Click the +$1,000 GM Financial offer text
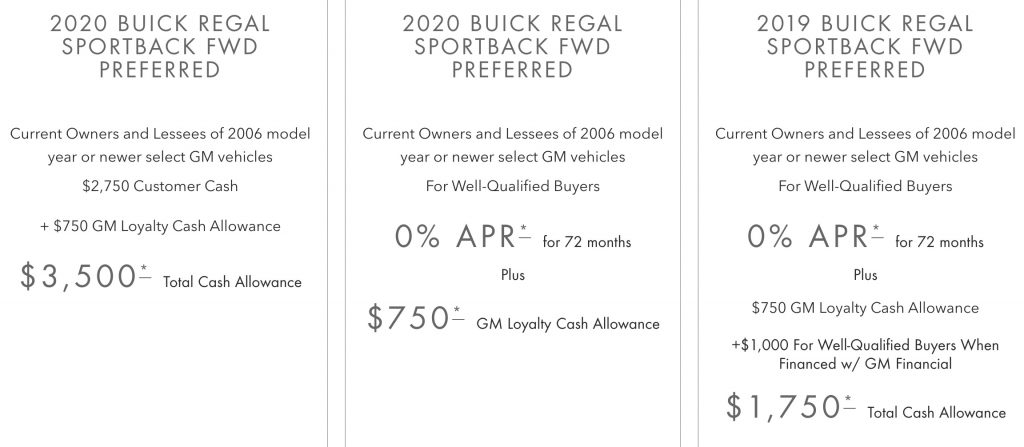Screen dimensions: 1024x447 tap(865, 354)
